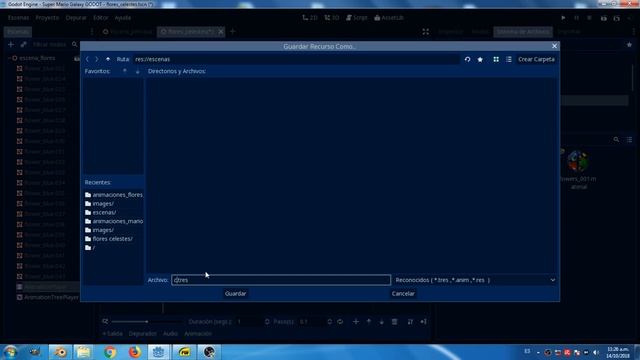Move favorite up in the Favoritos header
The width and height of the screenshot is (640, 360).
pyautogui.click(x=125, y=71)
